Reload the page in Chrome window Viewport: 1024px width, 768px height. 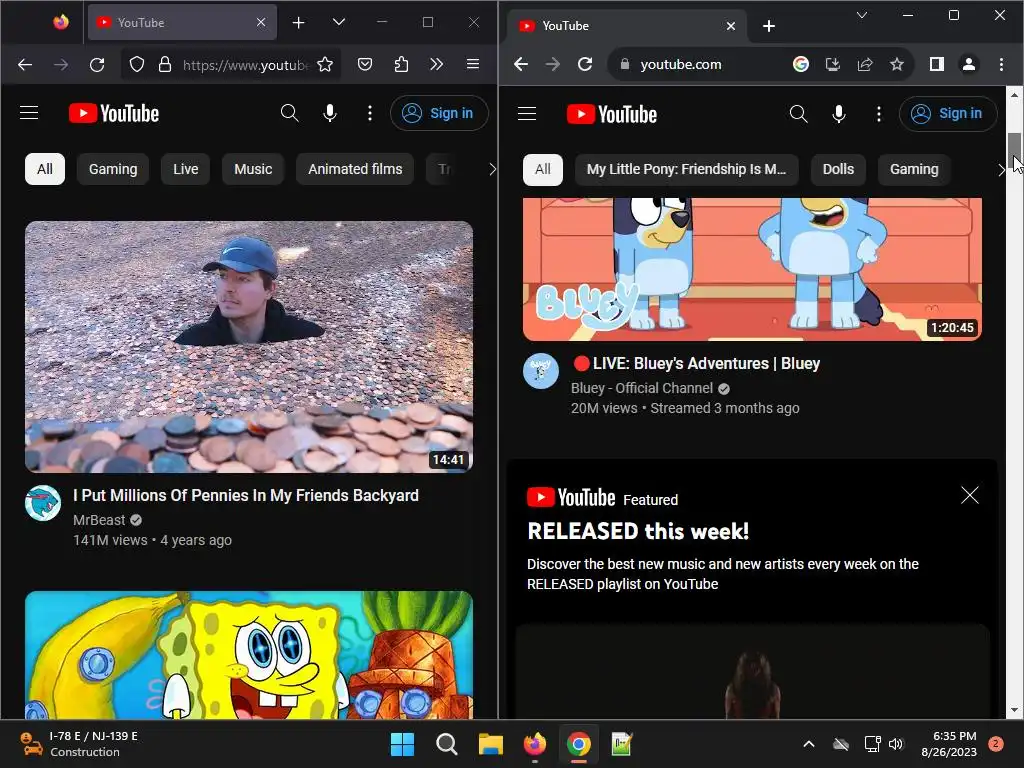click(585, 64)
